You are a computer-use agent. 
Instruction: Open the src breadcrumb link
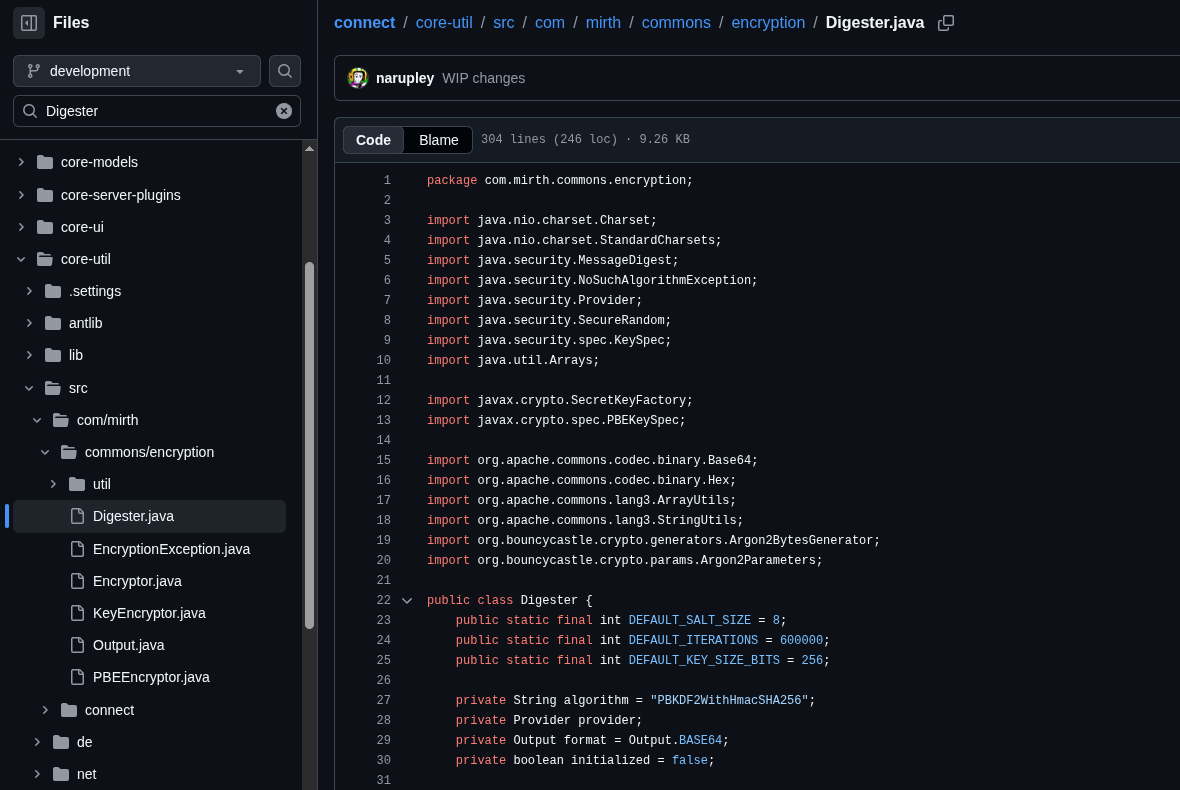(x=503, y=23)
